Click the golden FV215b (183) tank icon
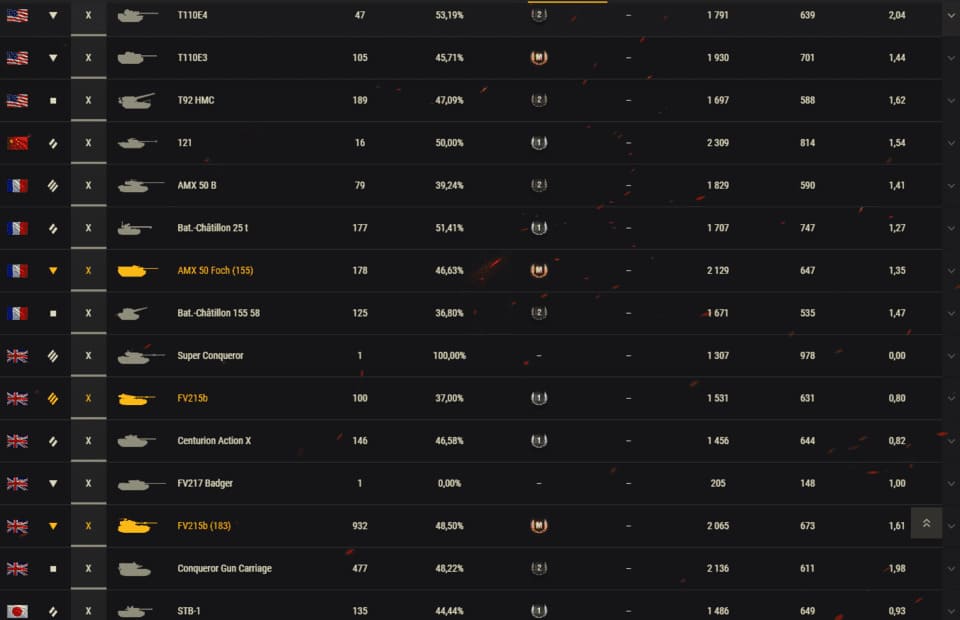This screenshot has width=960, height=620. click(135, 526)
